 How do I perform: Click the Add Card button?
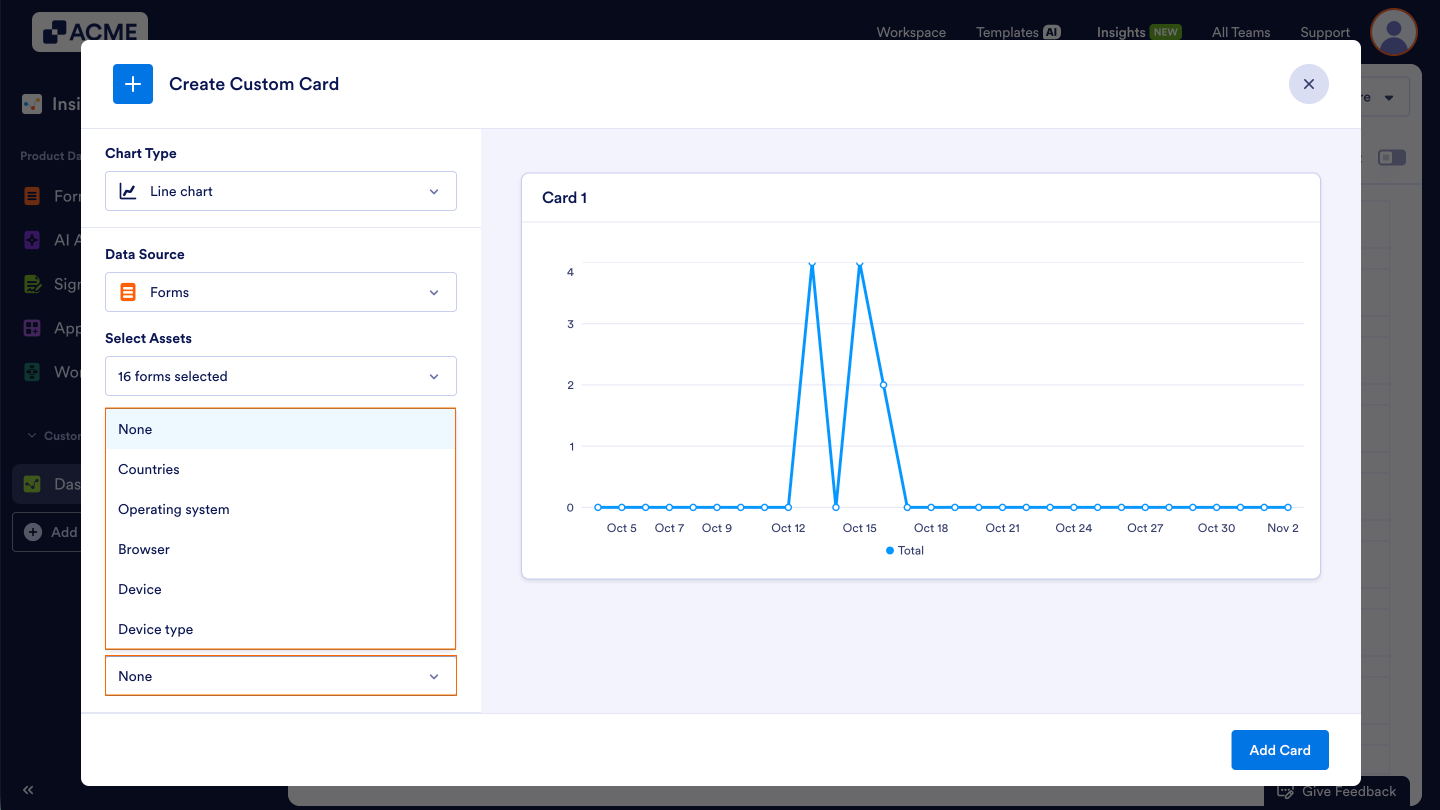point(1279,749)
